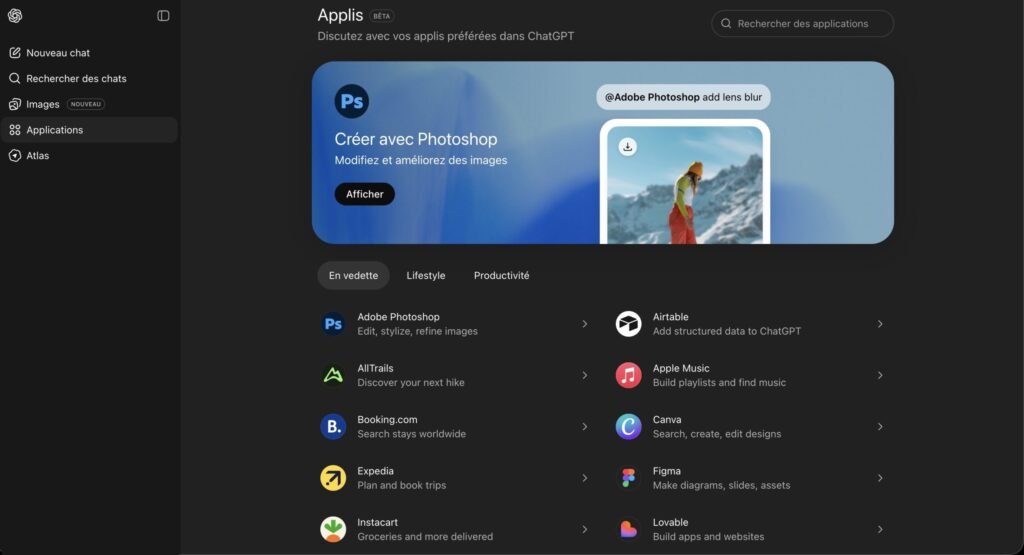Click the Figma app icon

(x=628, y=478)
